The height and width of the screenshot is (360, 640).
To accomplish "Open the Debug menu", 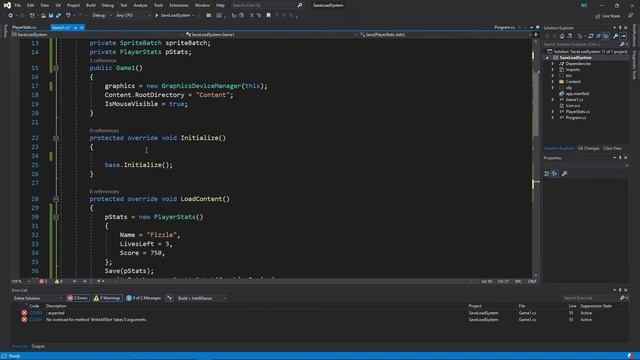I will tap(108, 5).
